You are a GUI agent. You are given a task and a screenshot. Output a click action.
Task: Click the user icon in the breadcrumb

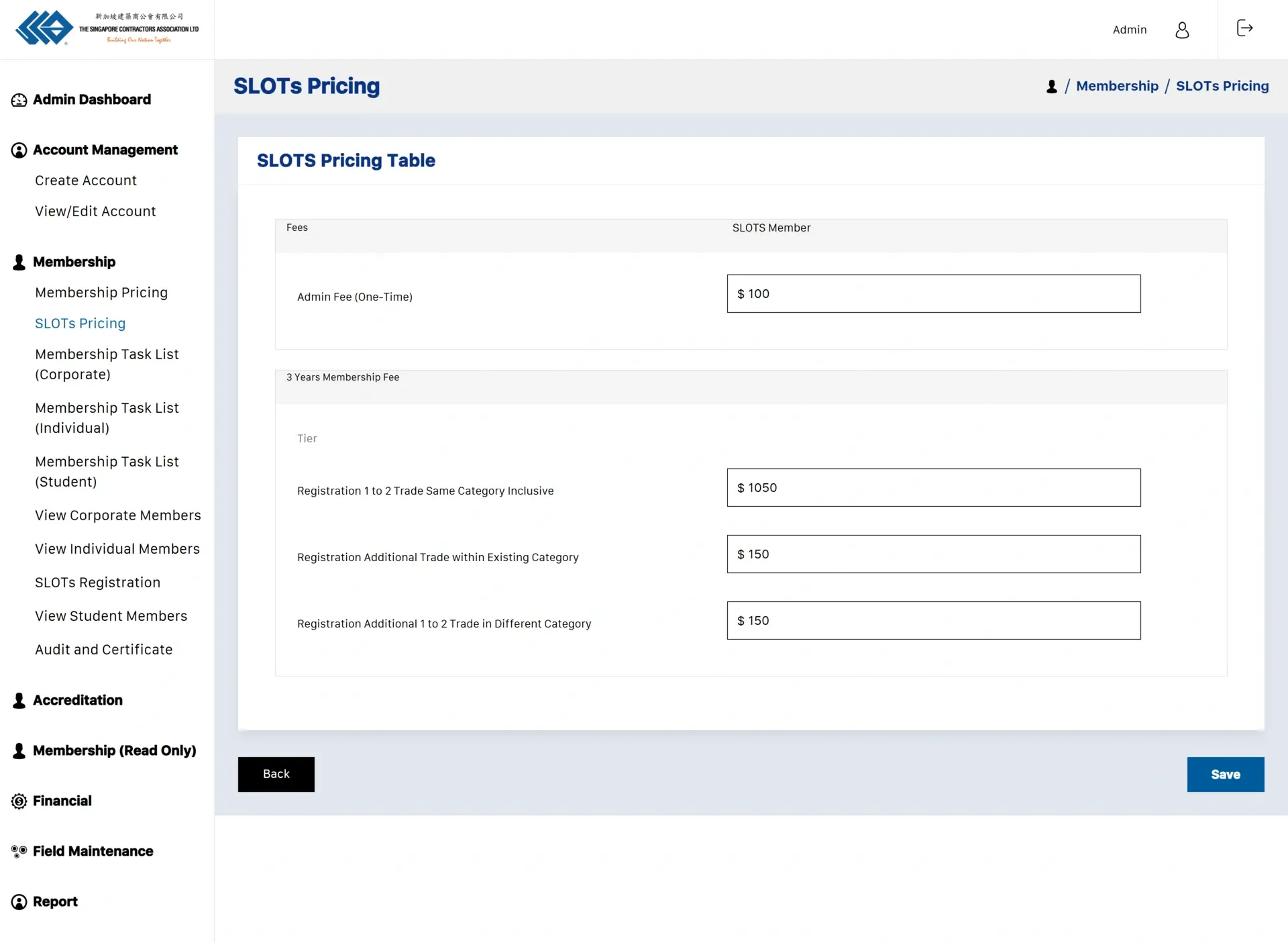(1051, 87)
